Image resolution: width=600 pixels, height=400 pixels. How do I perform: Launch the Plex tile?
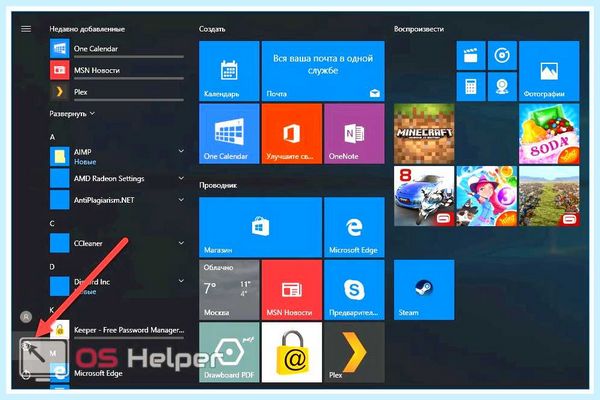click(354, 352)
